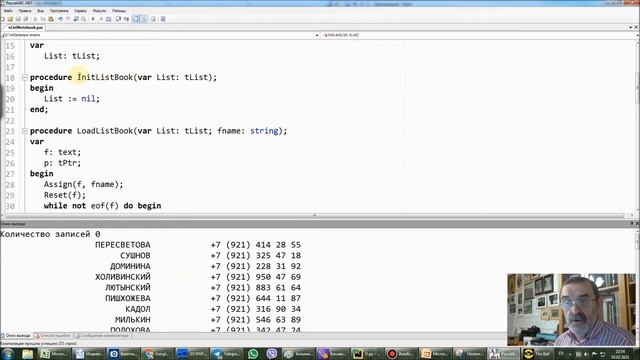The width and height of the screenshot is (640, 360).
Task: Click the 'while not eof(f) do begin' line
Action: (x=102, y=206)
